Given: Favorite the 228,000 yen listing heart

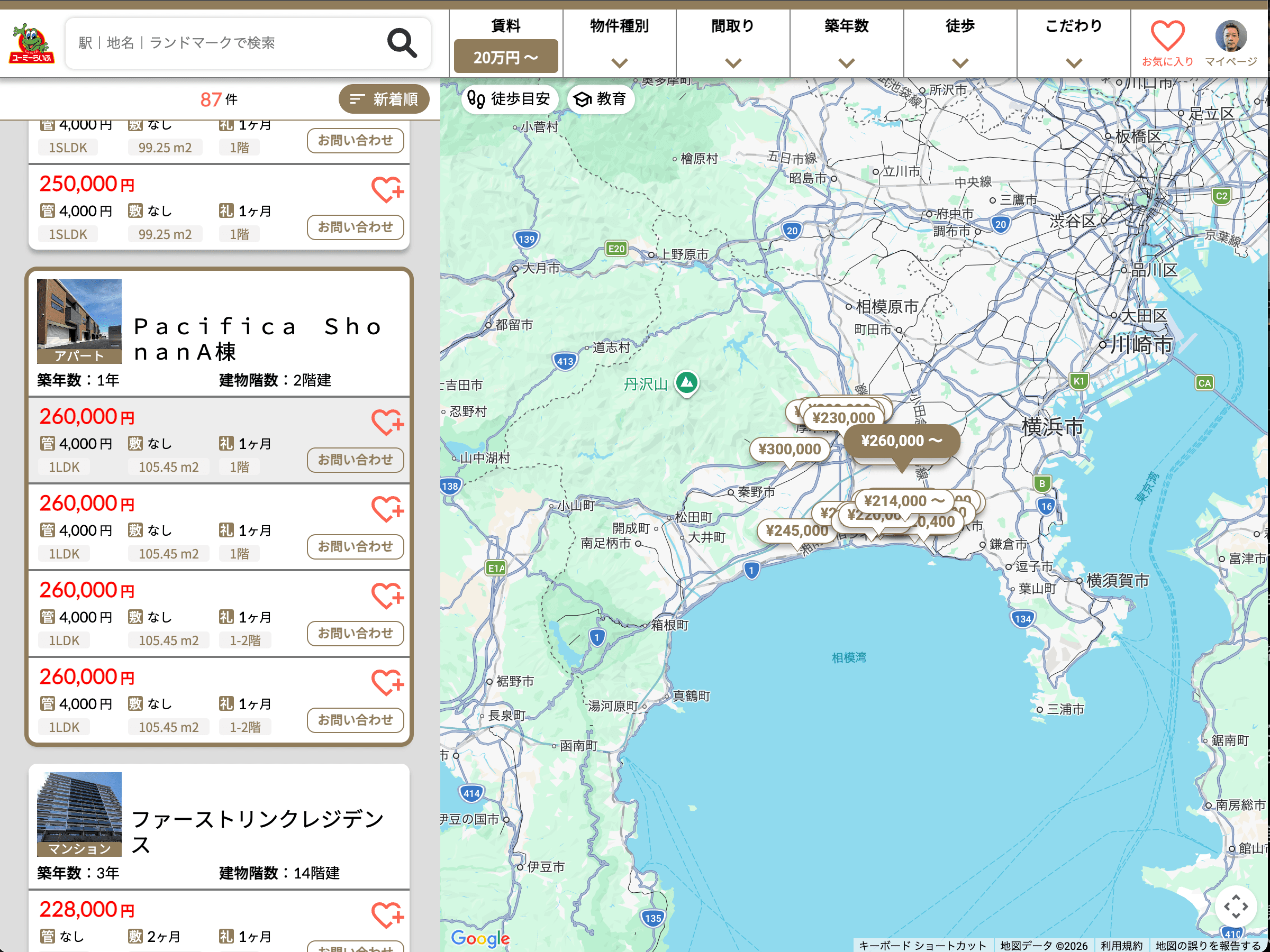Looking at the screenshot, I should coord(387,914).
